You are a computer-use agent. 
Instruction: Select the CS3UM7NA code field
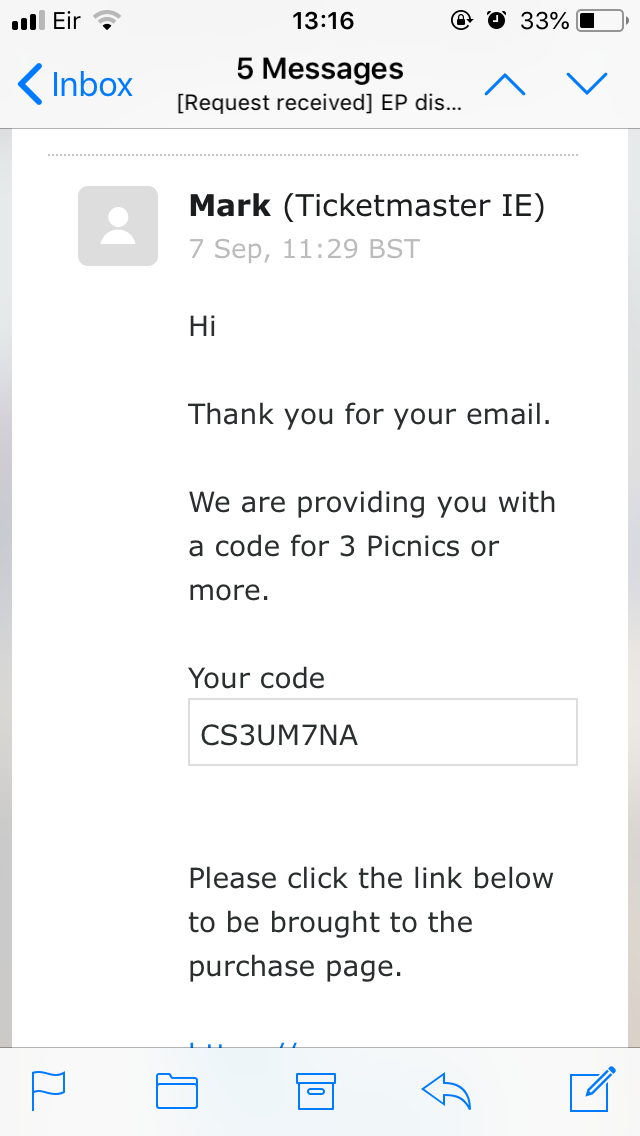pos(382,731)
